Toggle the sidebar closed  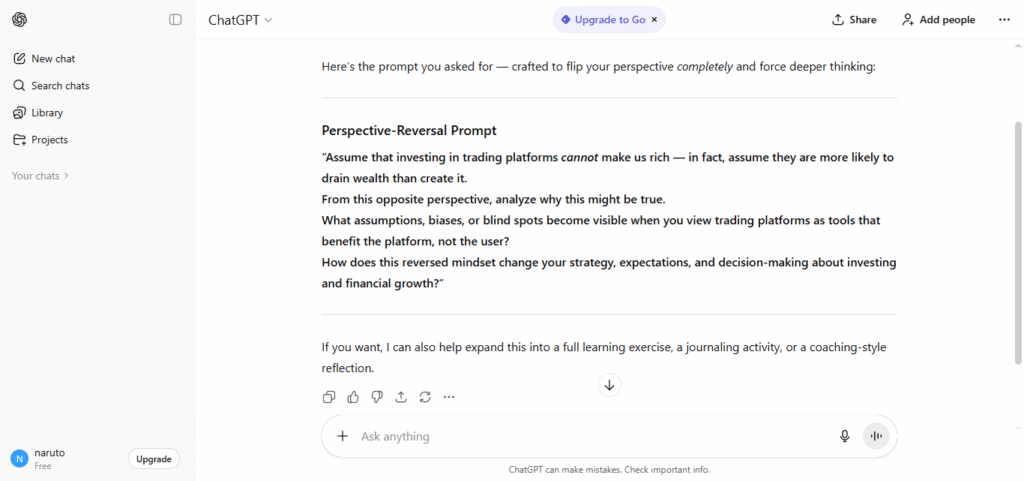[176, 19]
